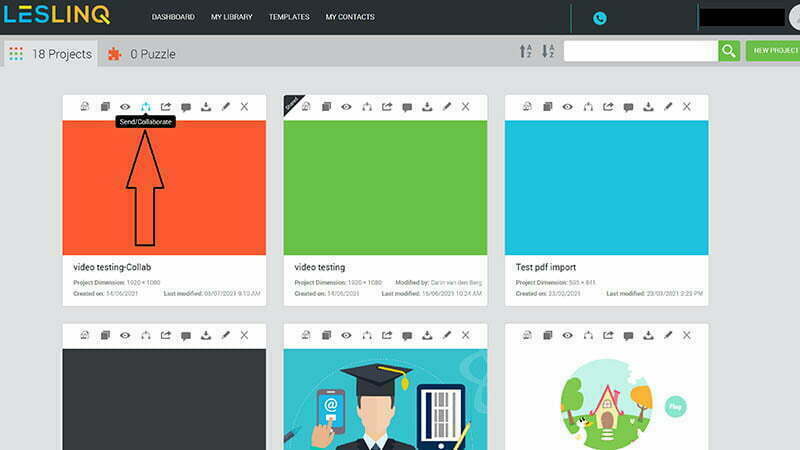
Task: Delete the graduate illustration project
Action: click(x=465, y=335)
